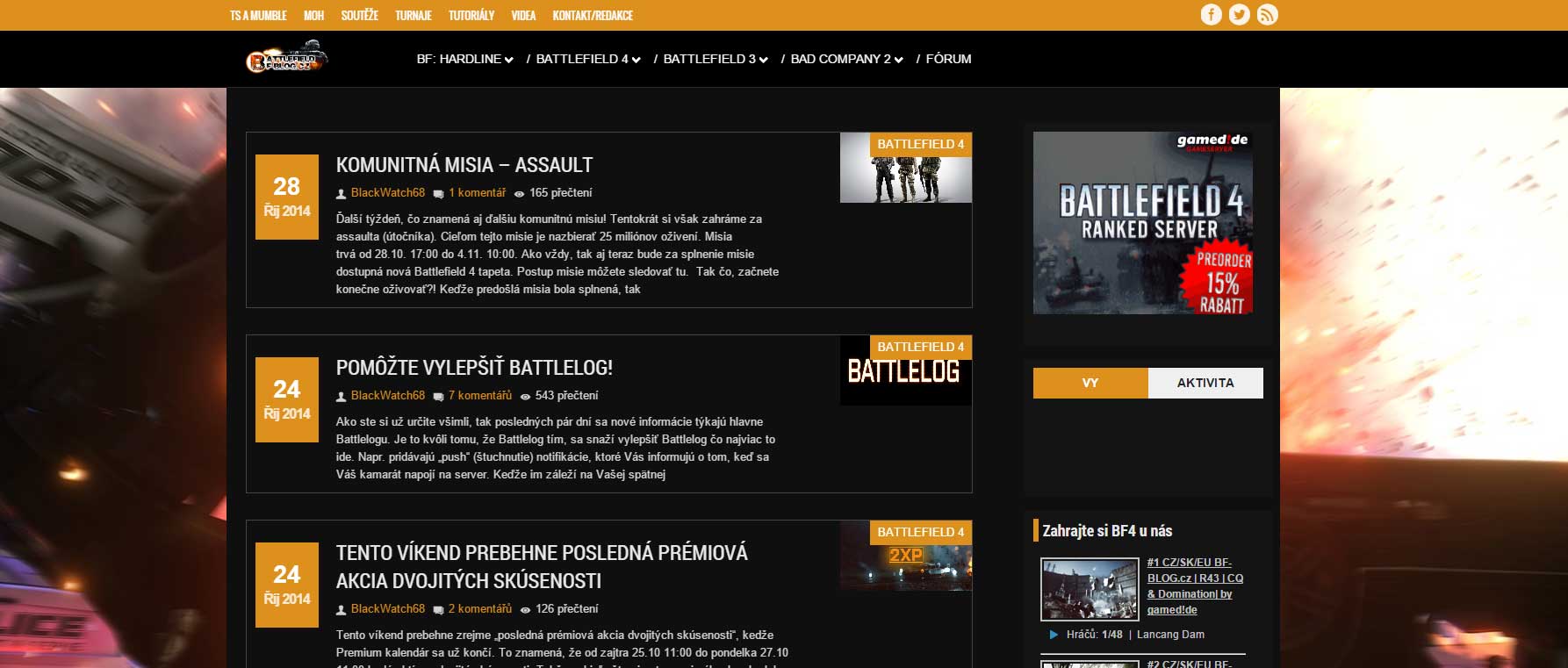Open the VIDEA top menu item

(x=523, y=15)
